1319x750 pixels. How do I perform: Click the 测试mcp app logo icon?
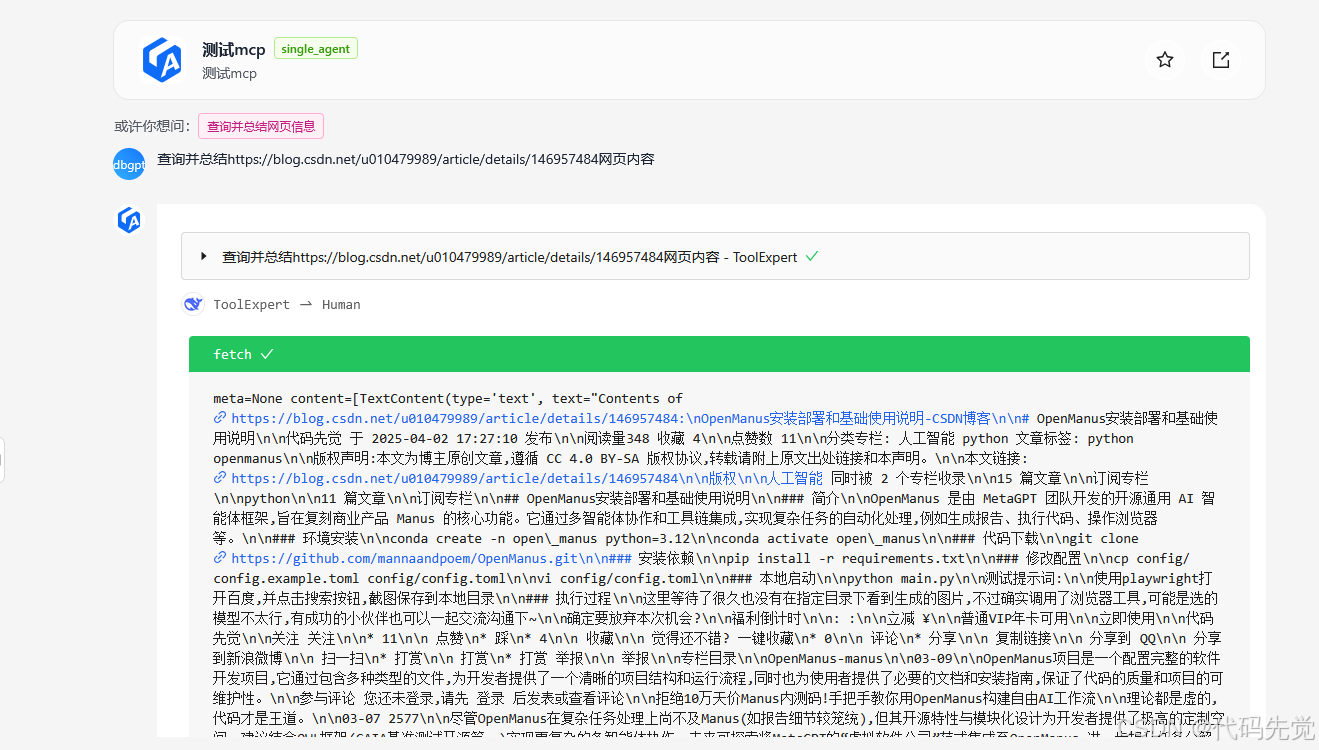pyautogui.click(x=162, y=60)
